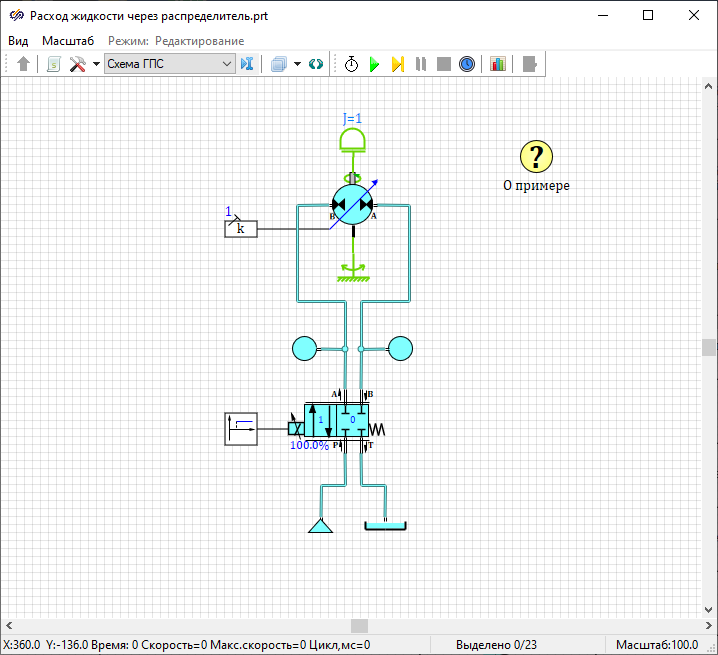Click the horizontal scrollbar thumb
Viewport: 718px width, 655px height.
pyautogui.click(x=358, y=624)
